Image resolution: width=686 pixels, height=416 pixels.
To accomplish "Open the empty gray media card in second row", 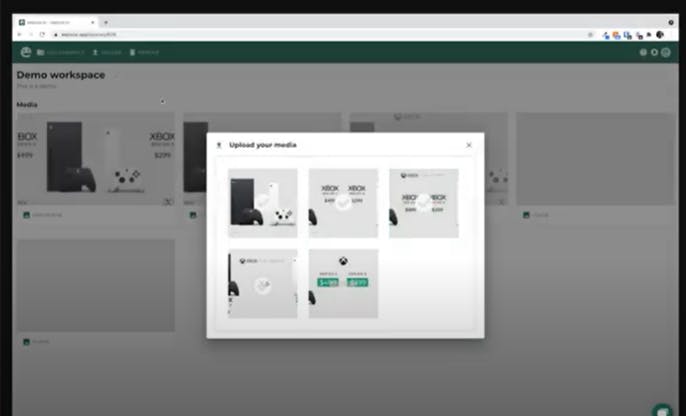I will (x=96, y=285).
